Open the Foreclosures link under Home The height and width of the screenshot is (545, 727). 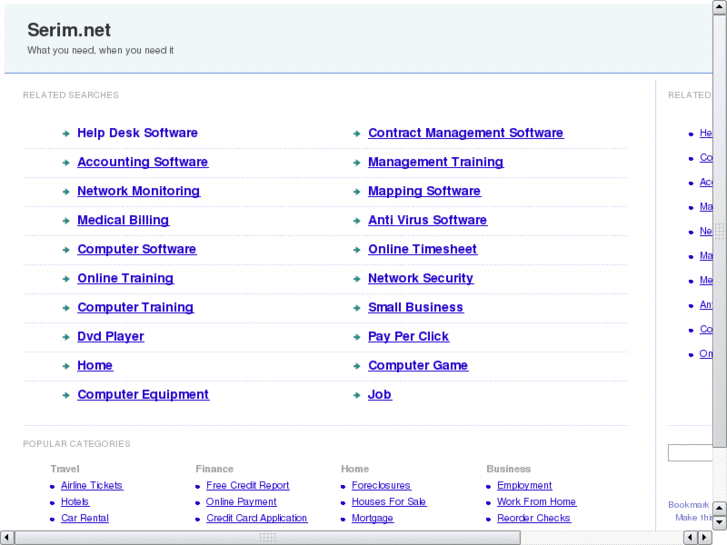[381, 486]
